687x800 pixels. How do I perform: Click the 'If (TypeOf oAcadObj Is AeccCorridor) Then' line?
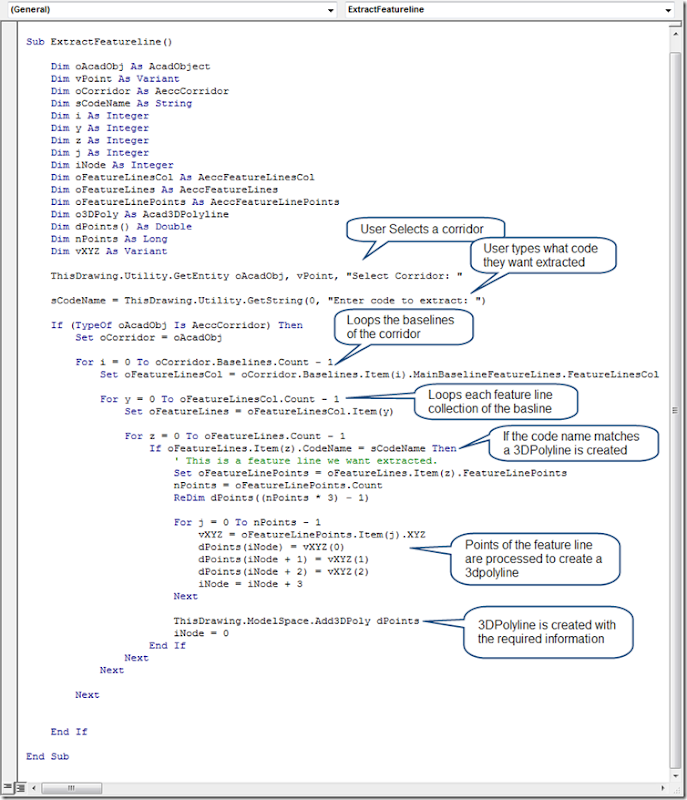point(176,325)
